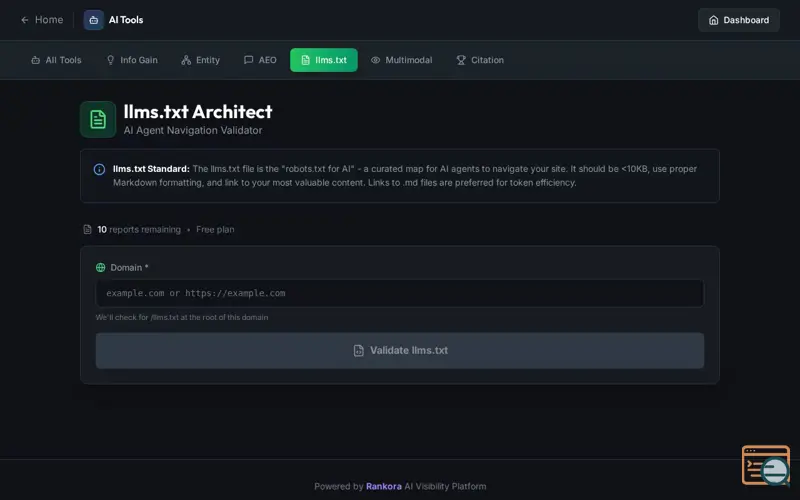800x500 pixels.
Task: Open the floating assistant widget icon
Action: point(766,465)
